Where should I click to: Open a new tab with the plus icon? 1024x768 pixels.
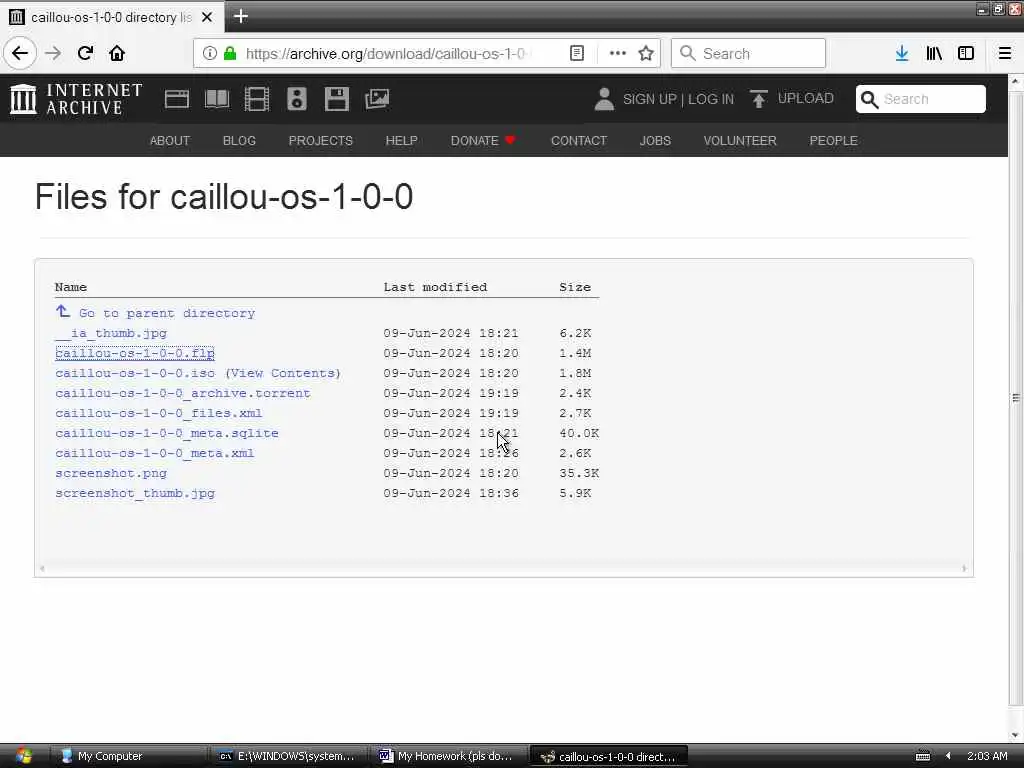tap(240, 16)
